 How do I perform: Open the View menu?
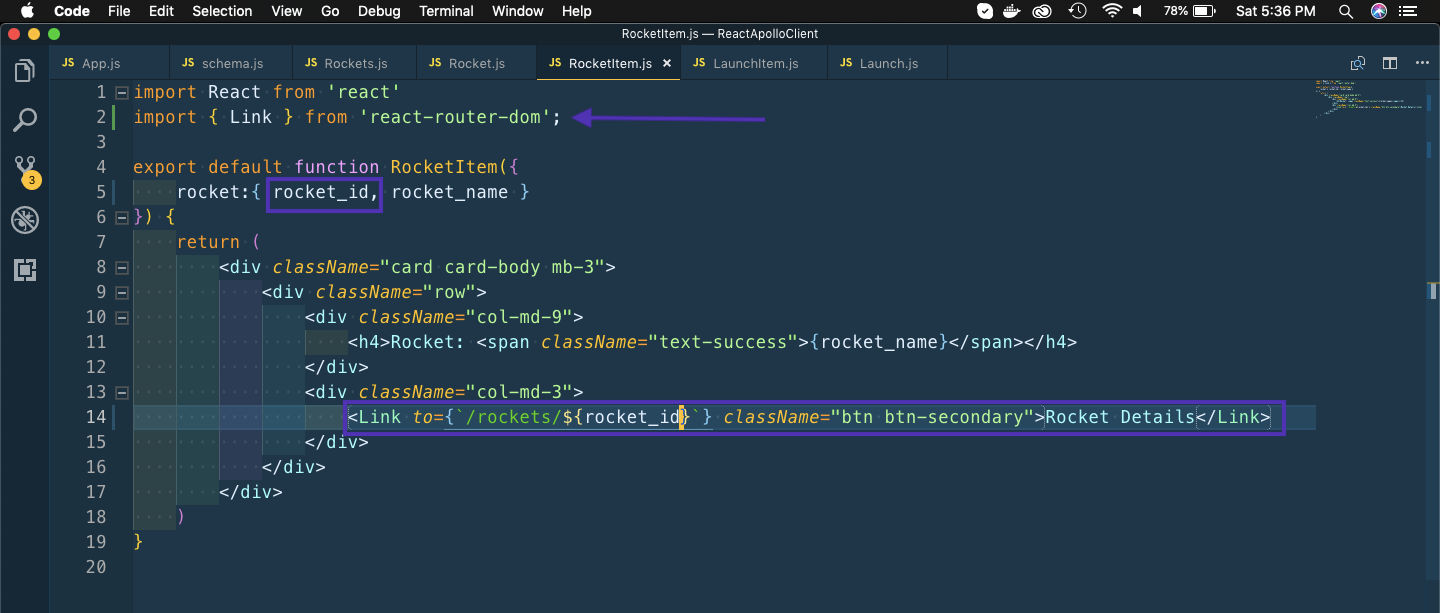(286, 11)
